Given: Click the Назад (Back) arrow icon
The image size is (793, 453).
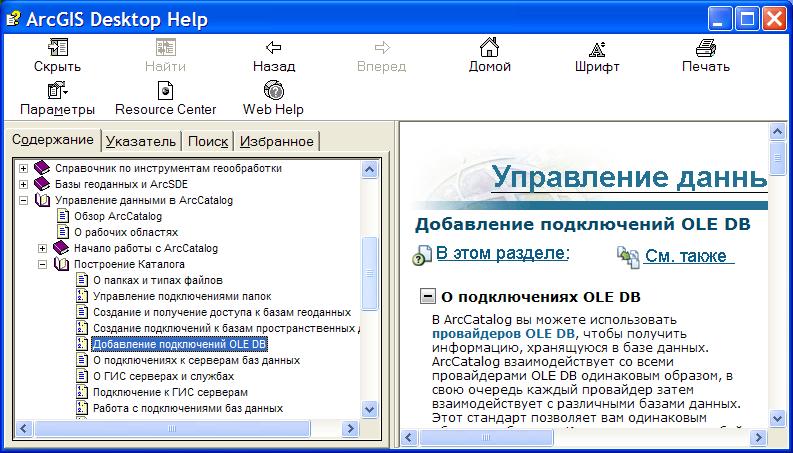Looking at the screenshot, I should pyautogui.click(x=274, y=48).
